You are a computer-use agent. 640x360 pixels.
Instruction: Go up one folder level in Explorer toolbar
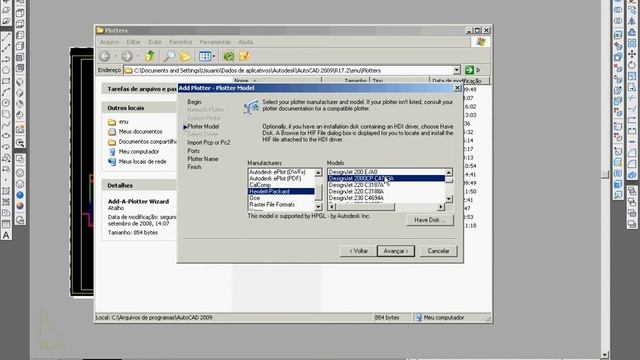150,56
